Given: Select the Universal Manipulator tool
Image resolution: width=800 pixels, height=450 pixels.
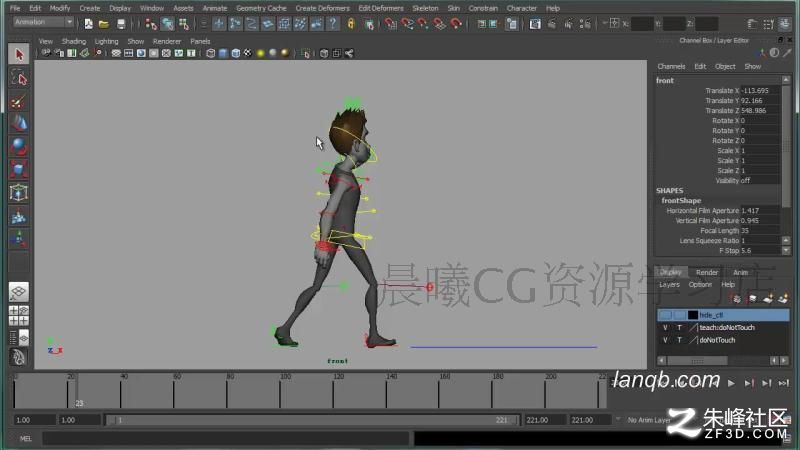Looking at the screenshot, I should click(19, 193).
